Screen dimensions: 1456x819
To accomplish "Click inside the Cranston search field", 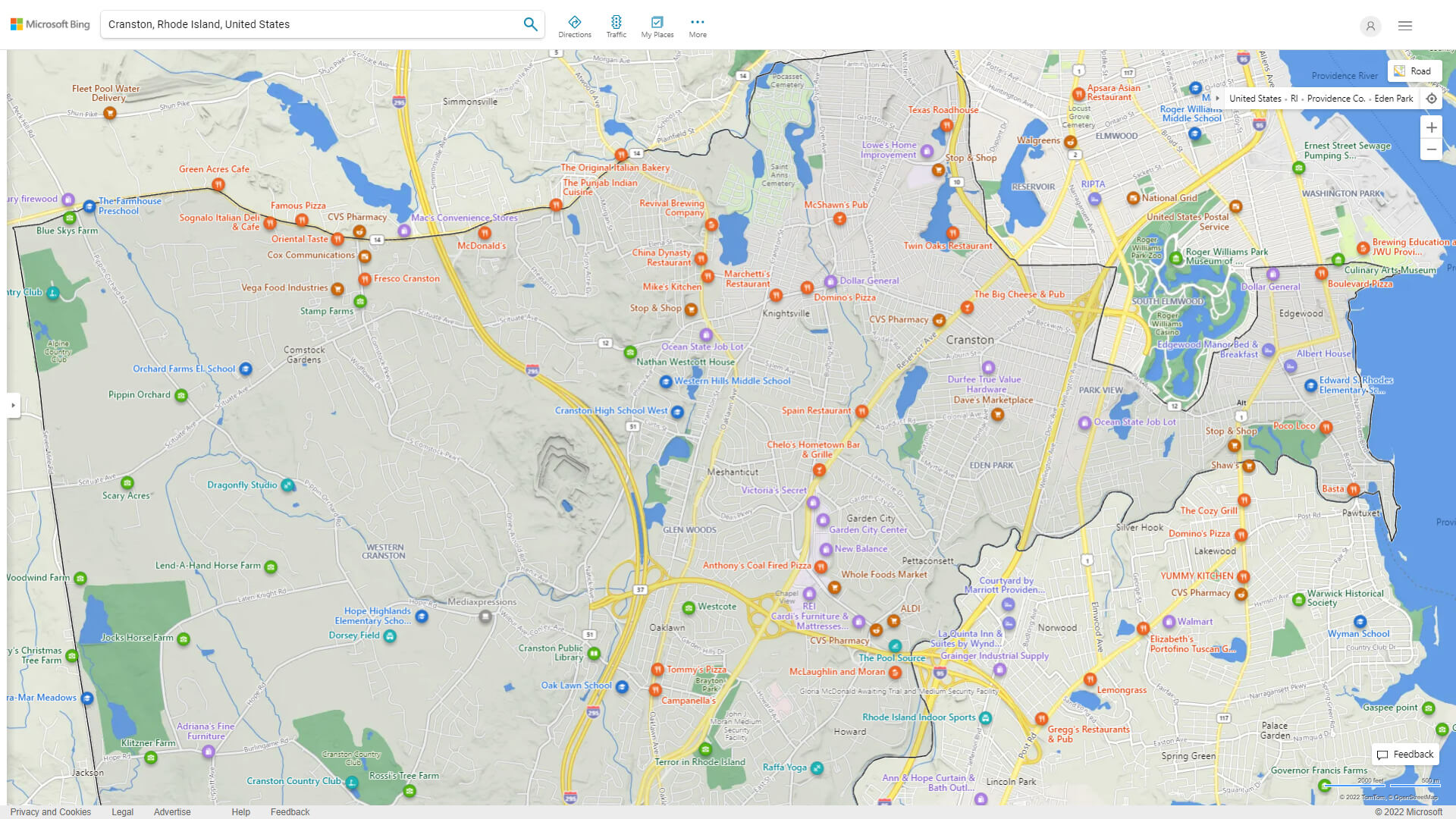I will pyautogui.click(x=303, y=24).
